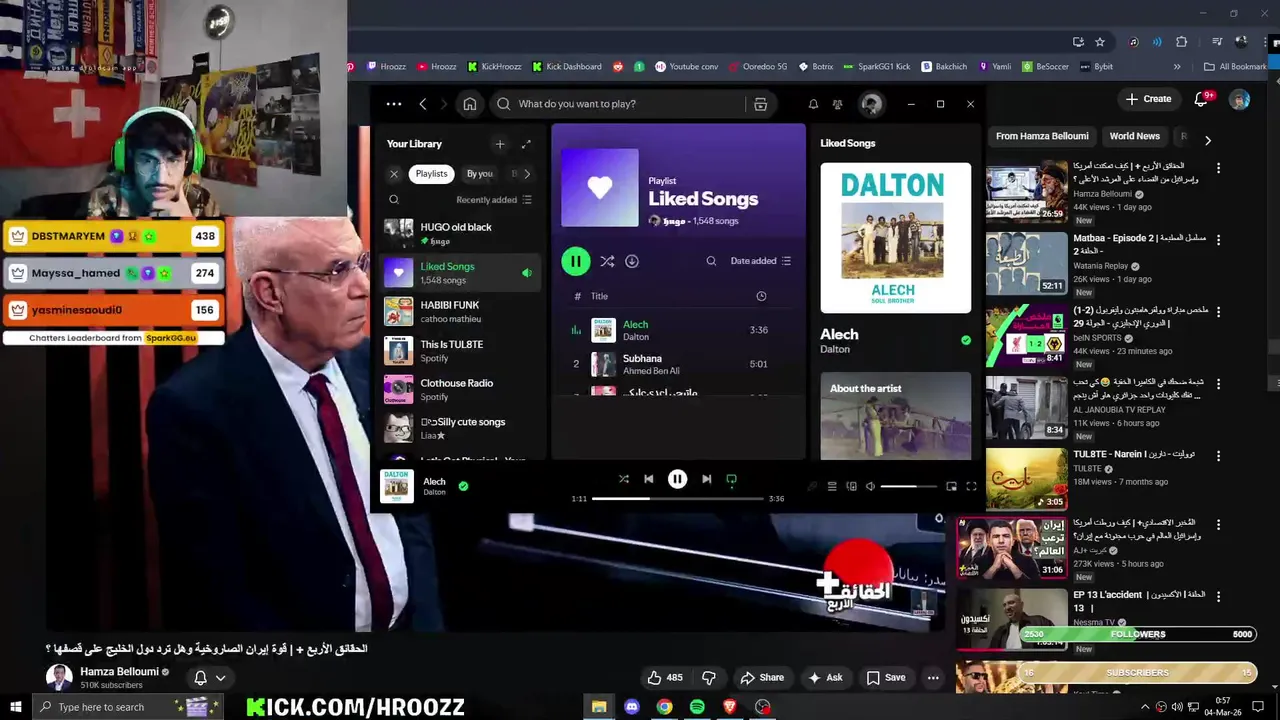
Task: Open the play queue
Action: coord(831,487)
